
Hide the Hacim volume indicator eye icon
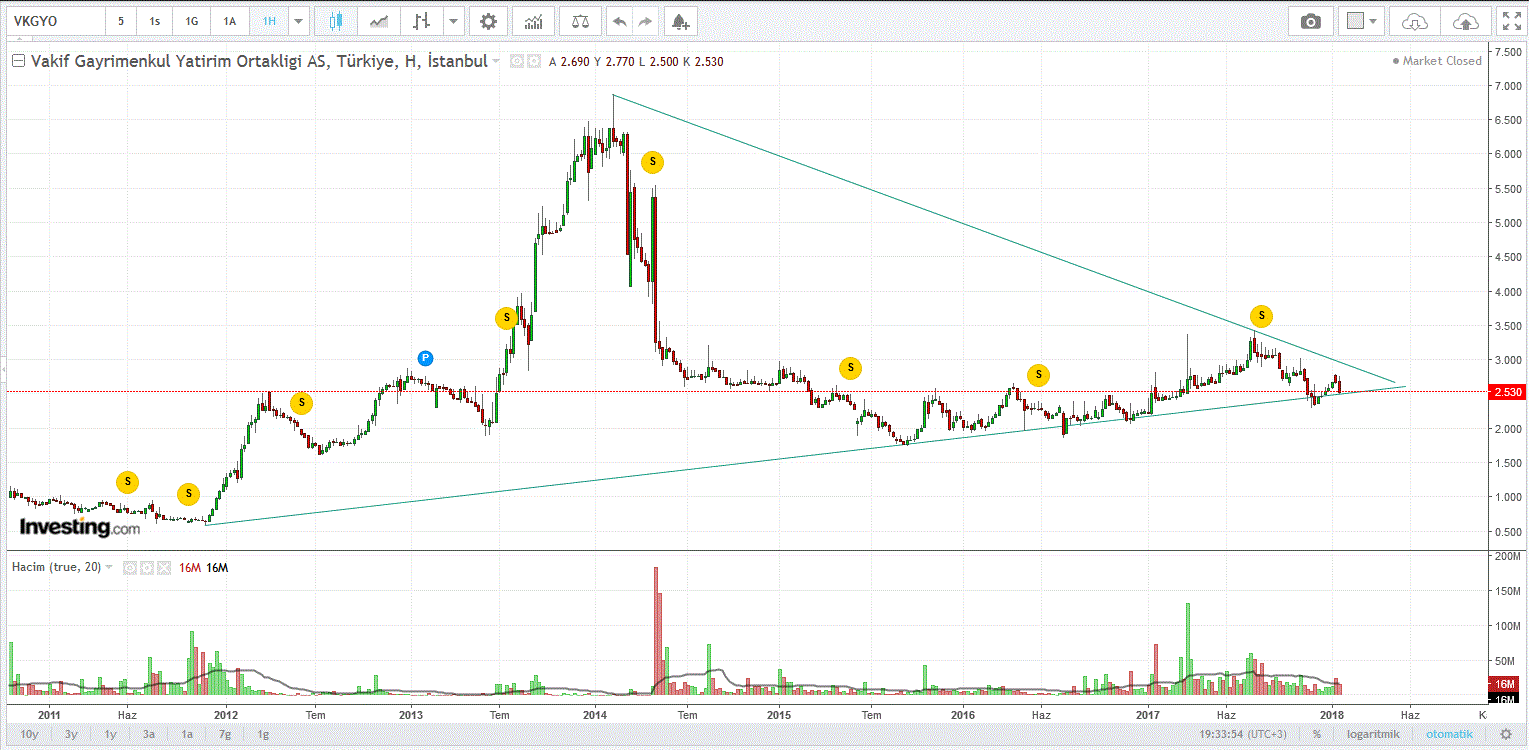[129, 567]
